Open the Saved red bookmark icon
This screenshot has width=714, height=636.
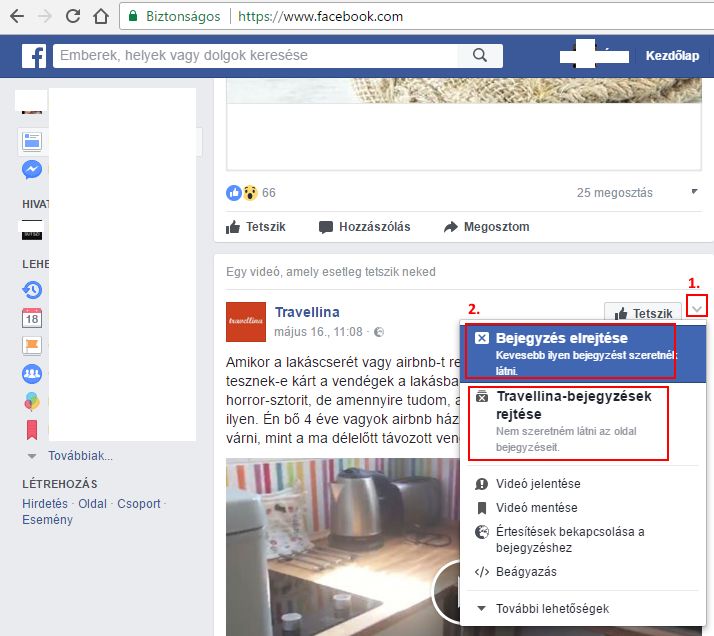(x=32, y=430)
